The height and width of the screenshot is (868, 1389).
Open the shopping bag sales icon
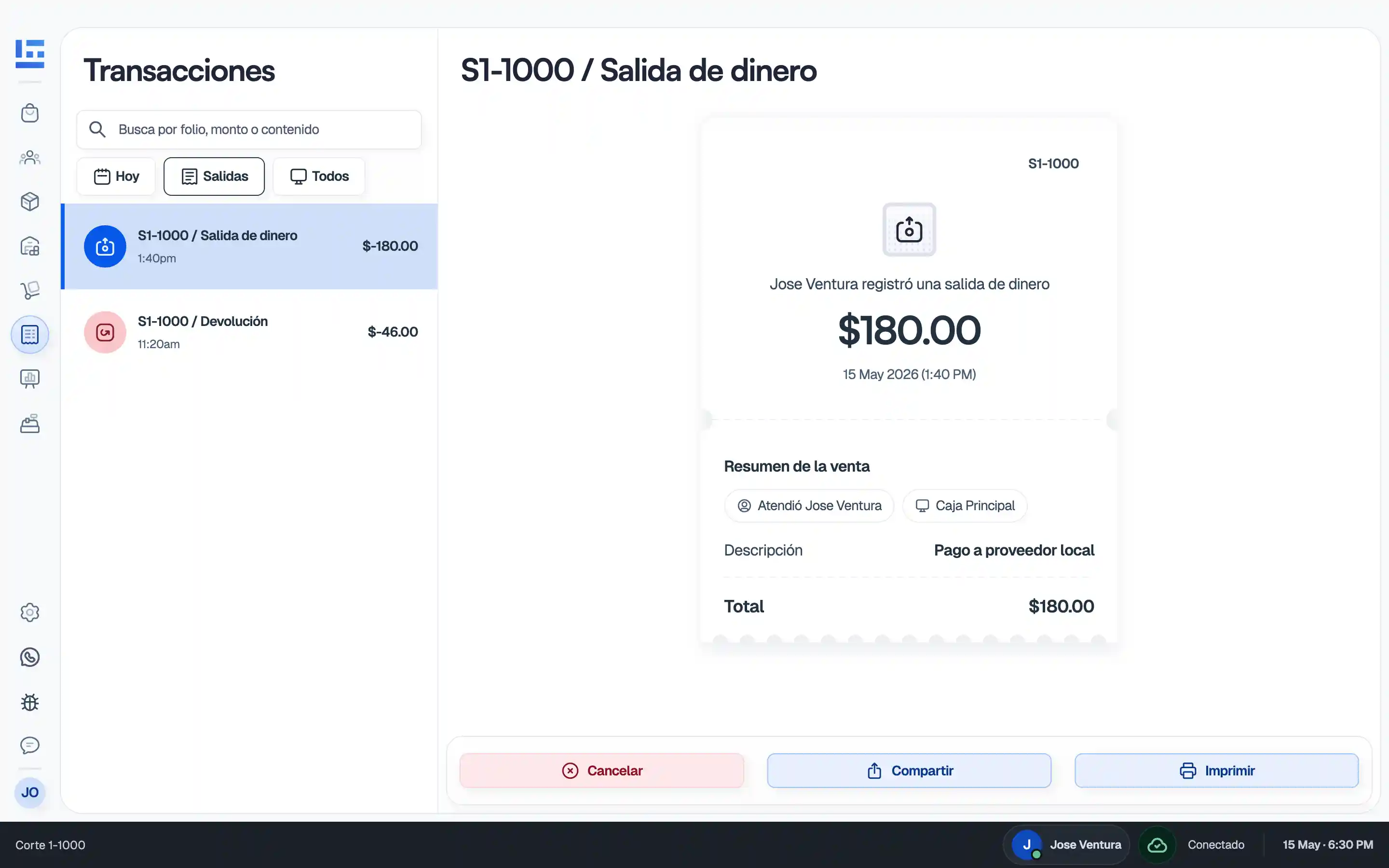click(30, 113)
